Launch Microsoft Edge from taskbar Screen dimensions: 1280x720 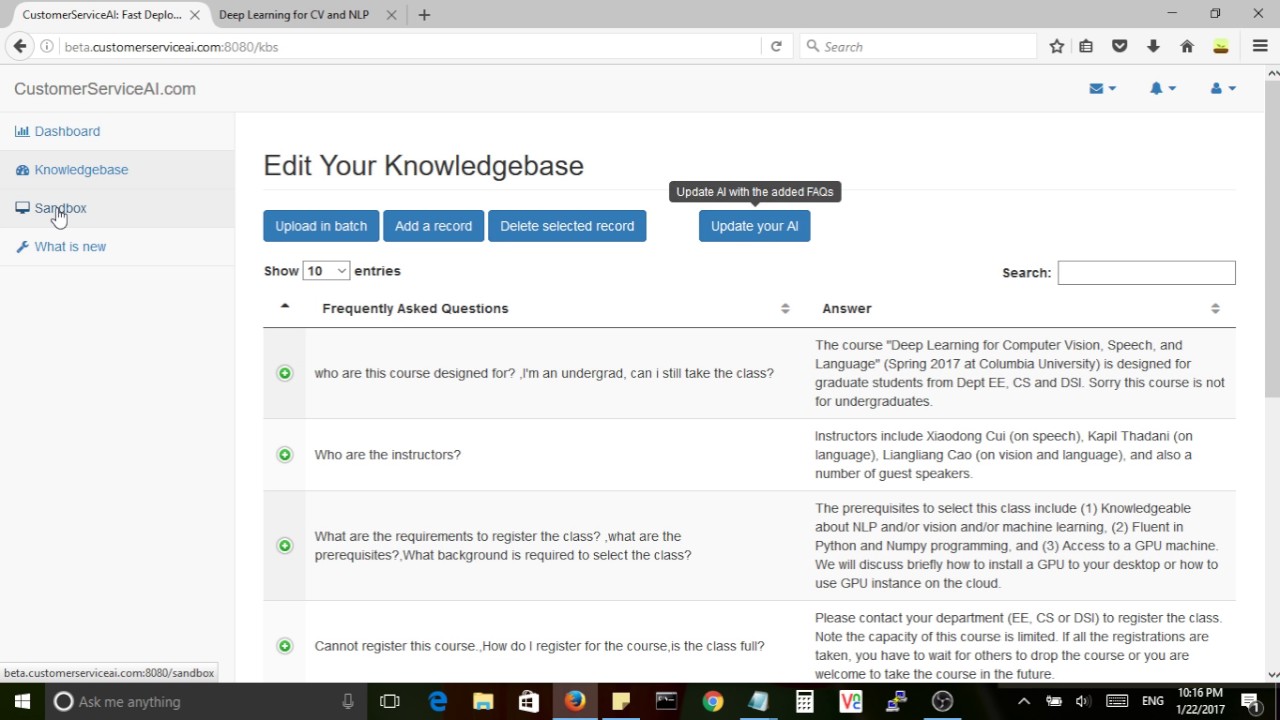[437, 702]
